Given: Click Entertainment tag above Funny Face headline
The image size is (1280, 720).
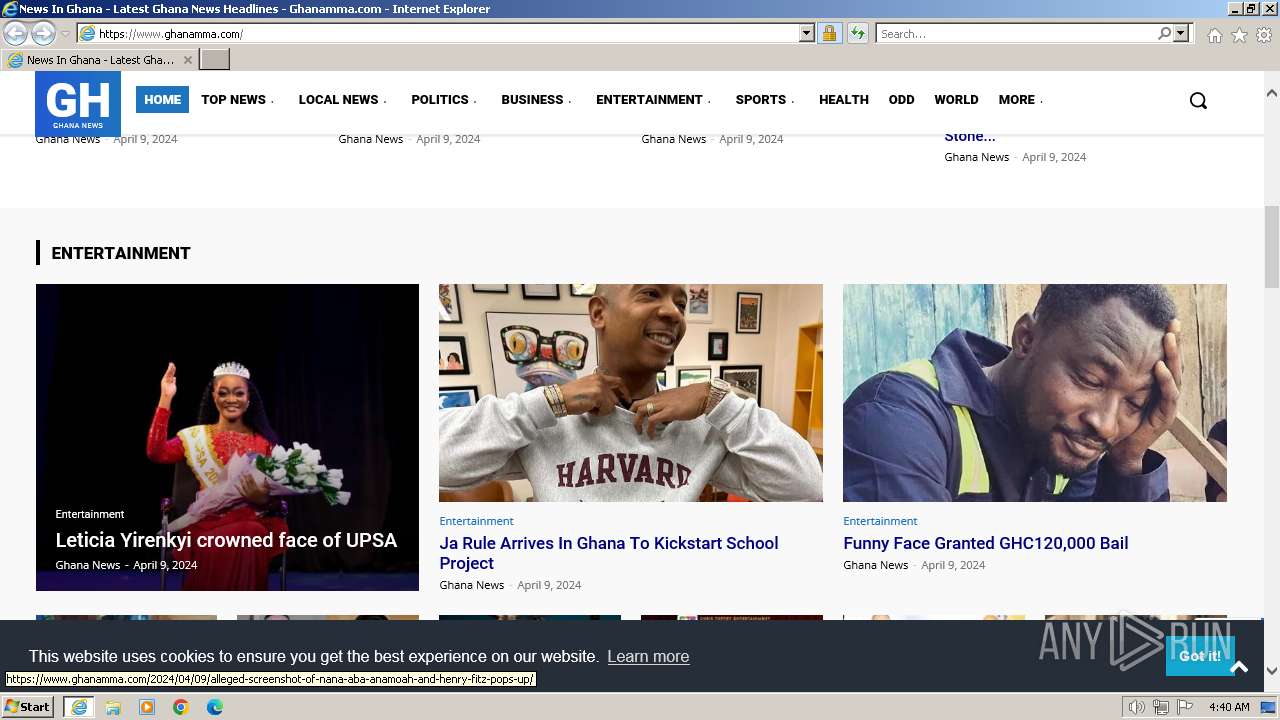Looking at the screenshot, I should click(880, 521).
